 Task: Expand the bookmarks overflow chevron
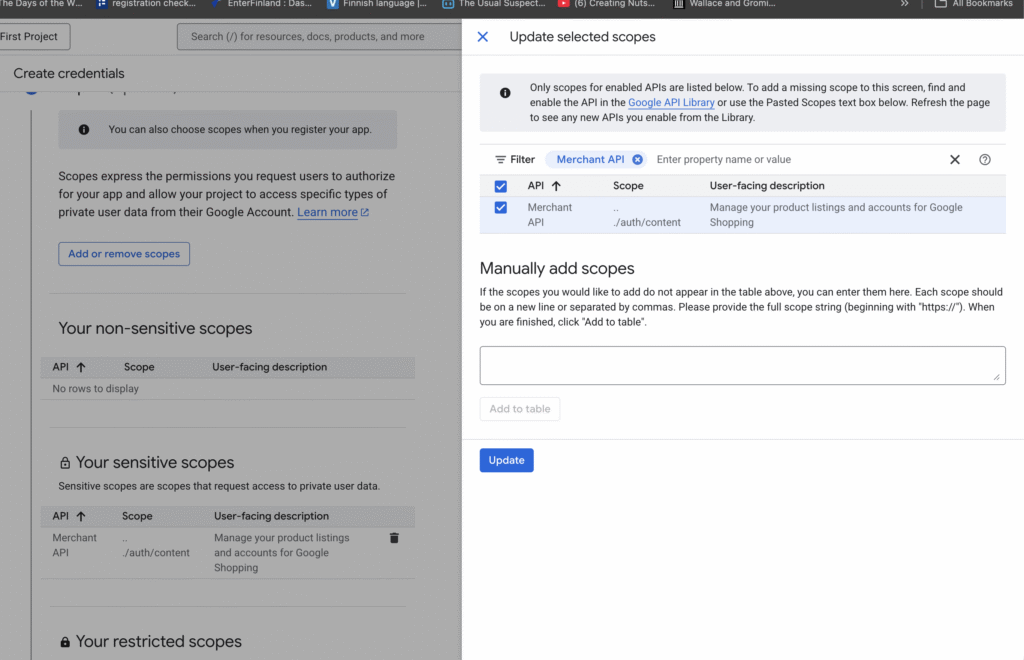[x=905, y=4]
